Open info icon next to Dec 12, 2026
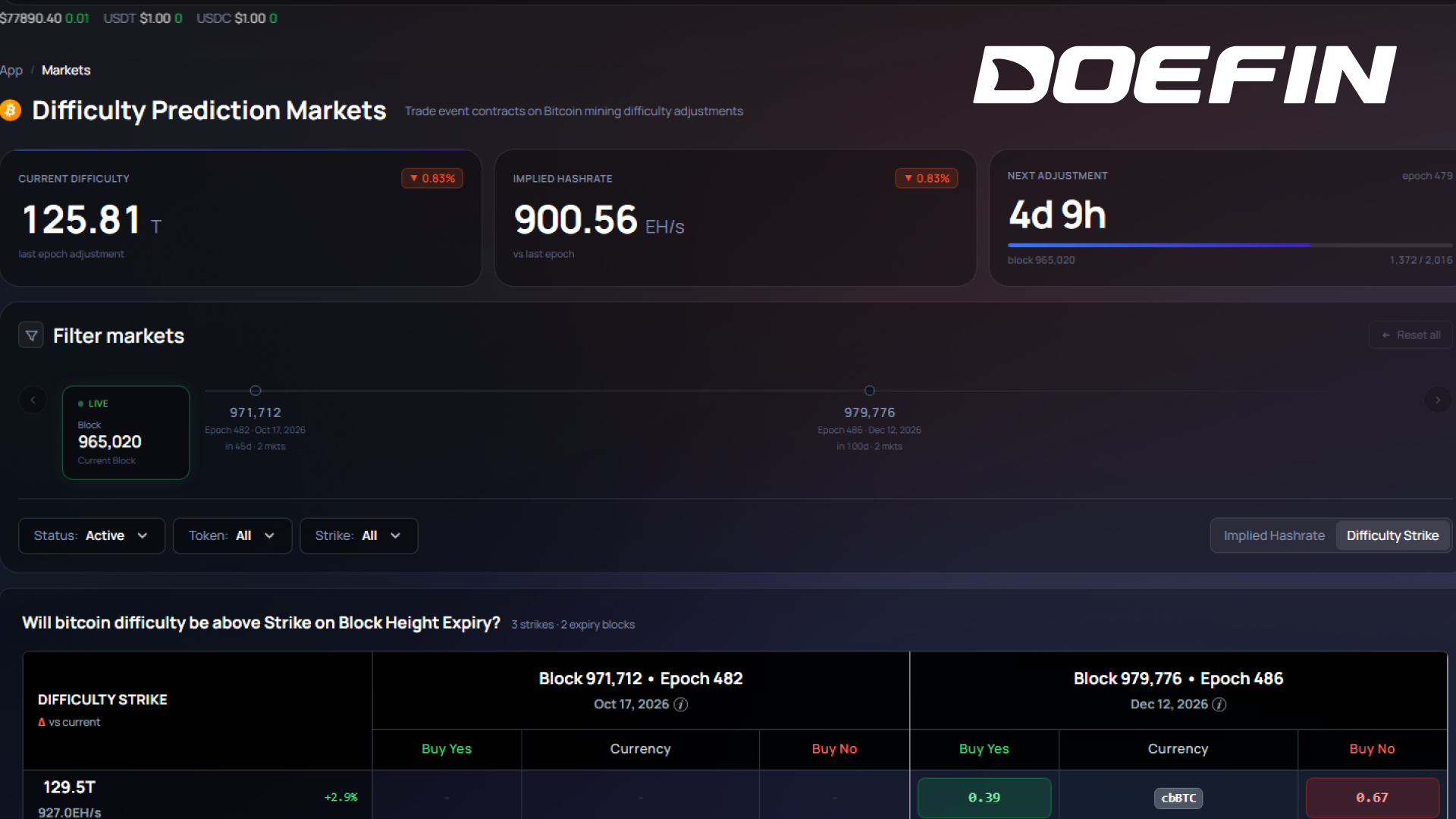This screenshot has height=819, width=1456. click(1219, 704)
